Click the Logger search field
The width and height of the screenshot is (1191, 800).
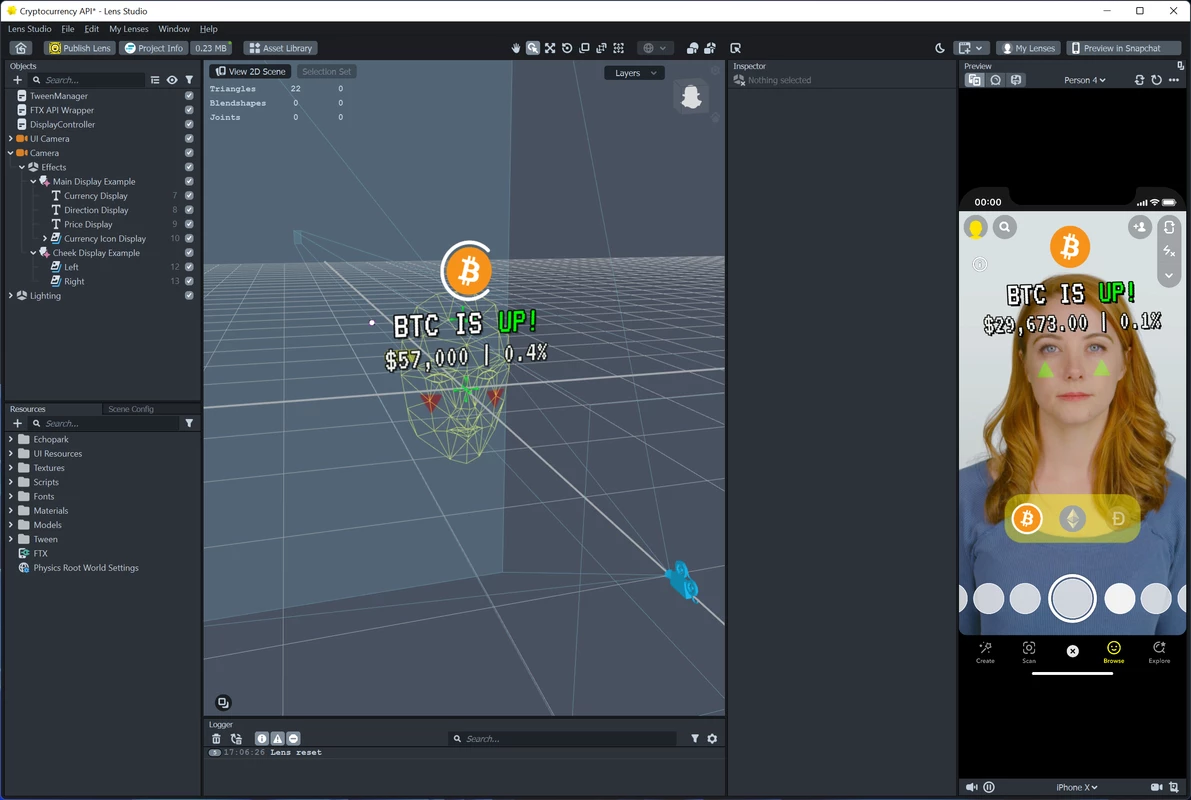click(x=563, y=738)
